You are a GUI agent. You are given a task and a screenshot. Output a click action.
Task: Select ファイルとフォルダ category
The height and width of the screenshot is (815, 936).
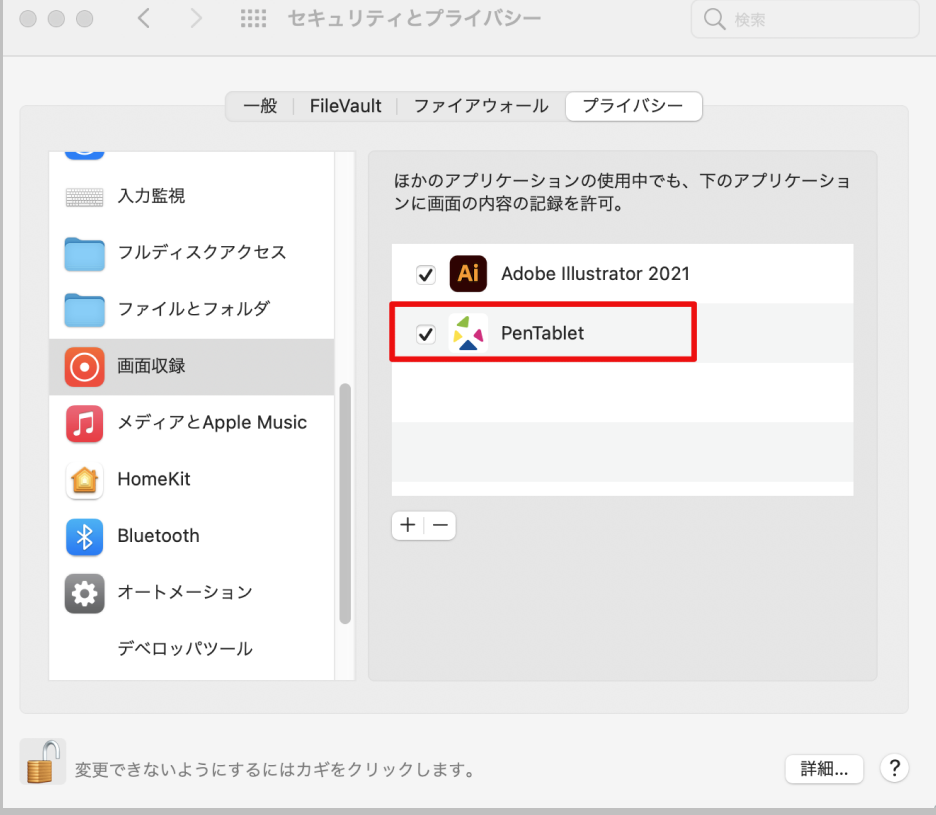193,309
